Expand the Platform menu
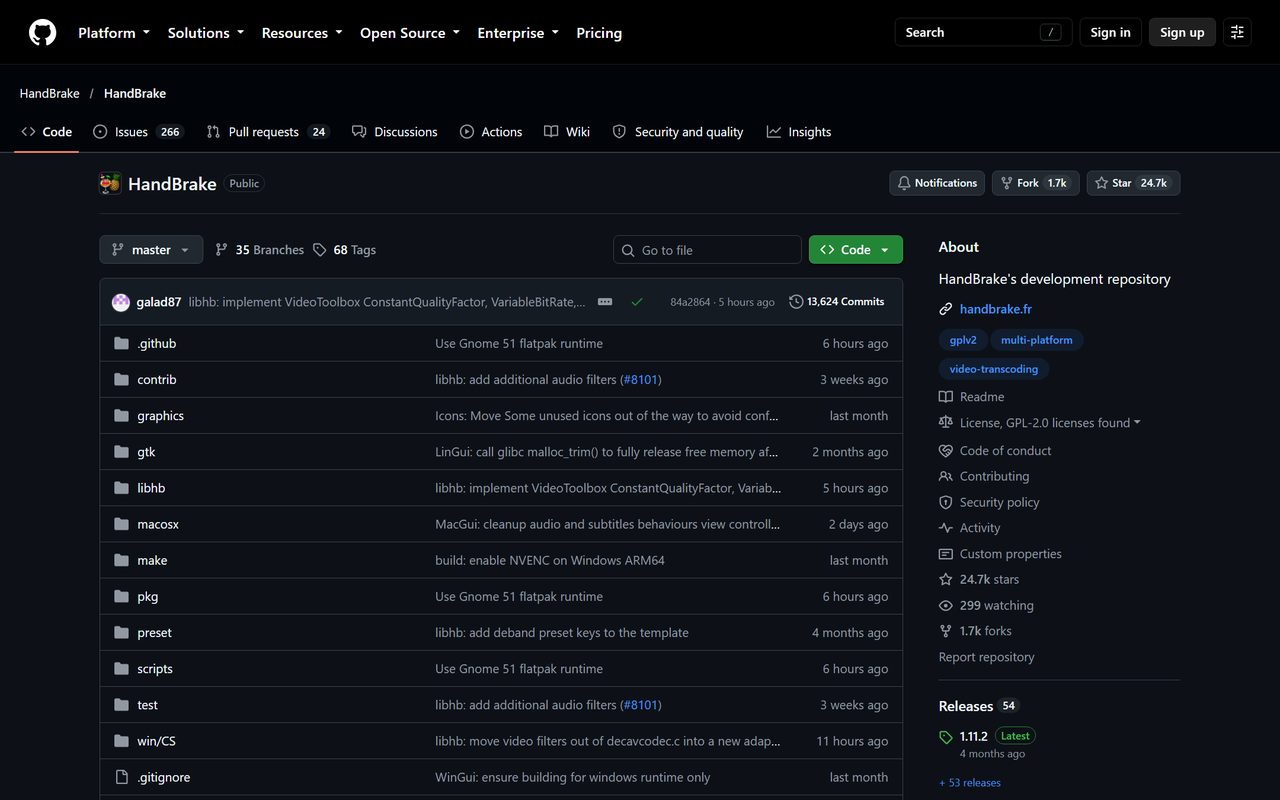 pyautogui.click(x=114, y=33)
